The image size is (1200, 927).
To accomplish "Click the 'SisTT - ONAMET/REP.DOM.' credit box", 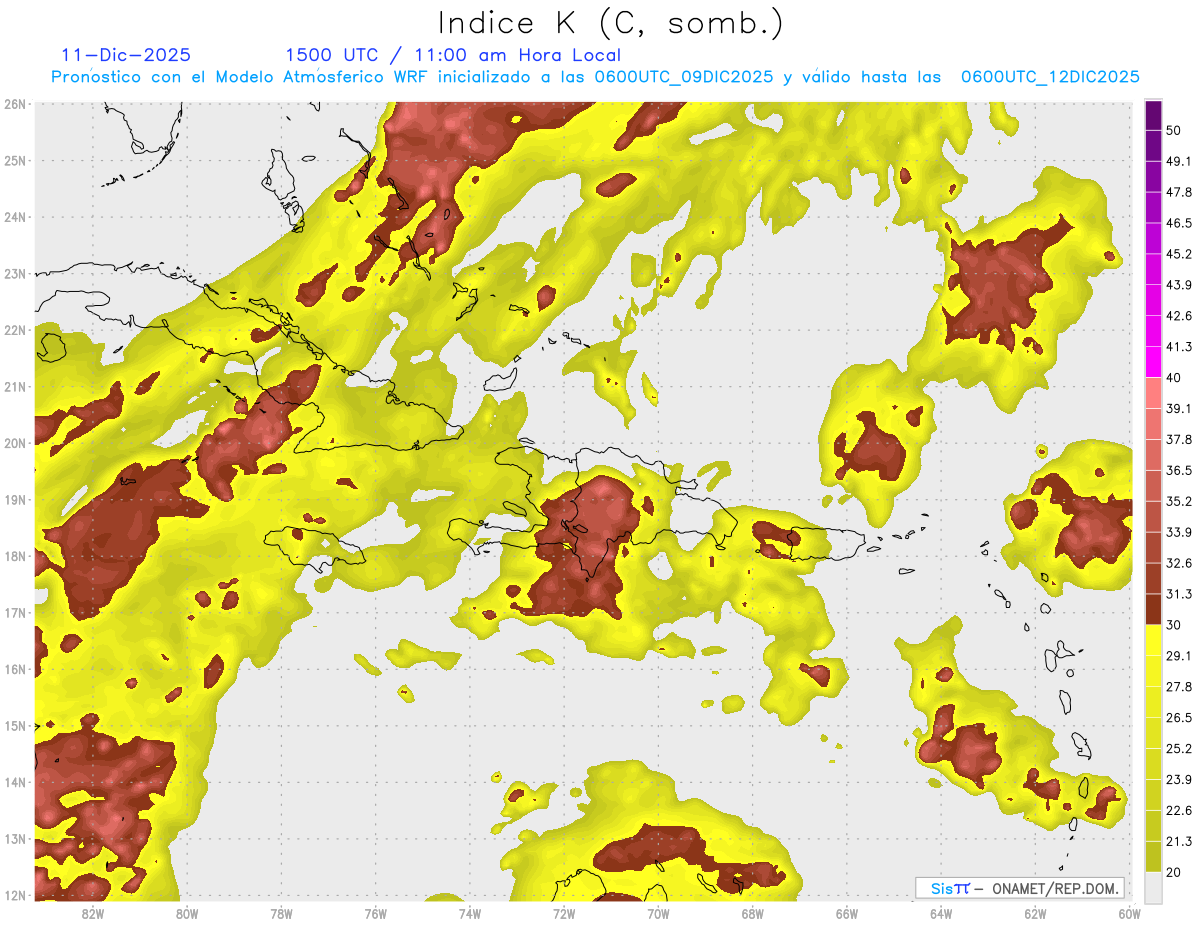I will click(x=1019, y=888).
